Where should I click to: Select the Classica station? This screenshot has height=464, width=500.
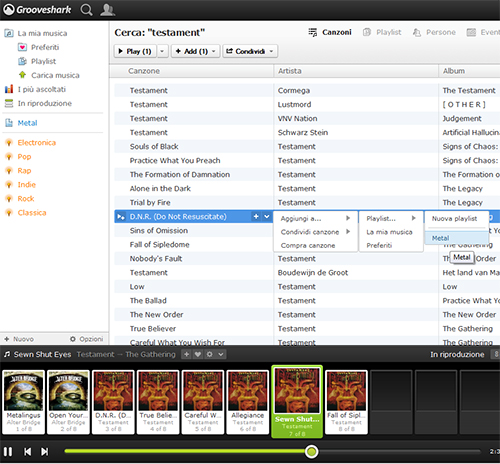pyautogui.click(x=25, y=213)
